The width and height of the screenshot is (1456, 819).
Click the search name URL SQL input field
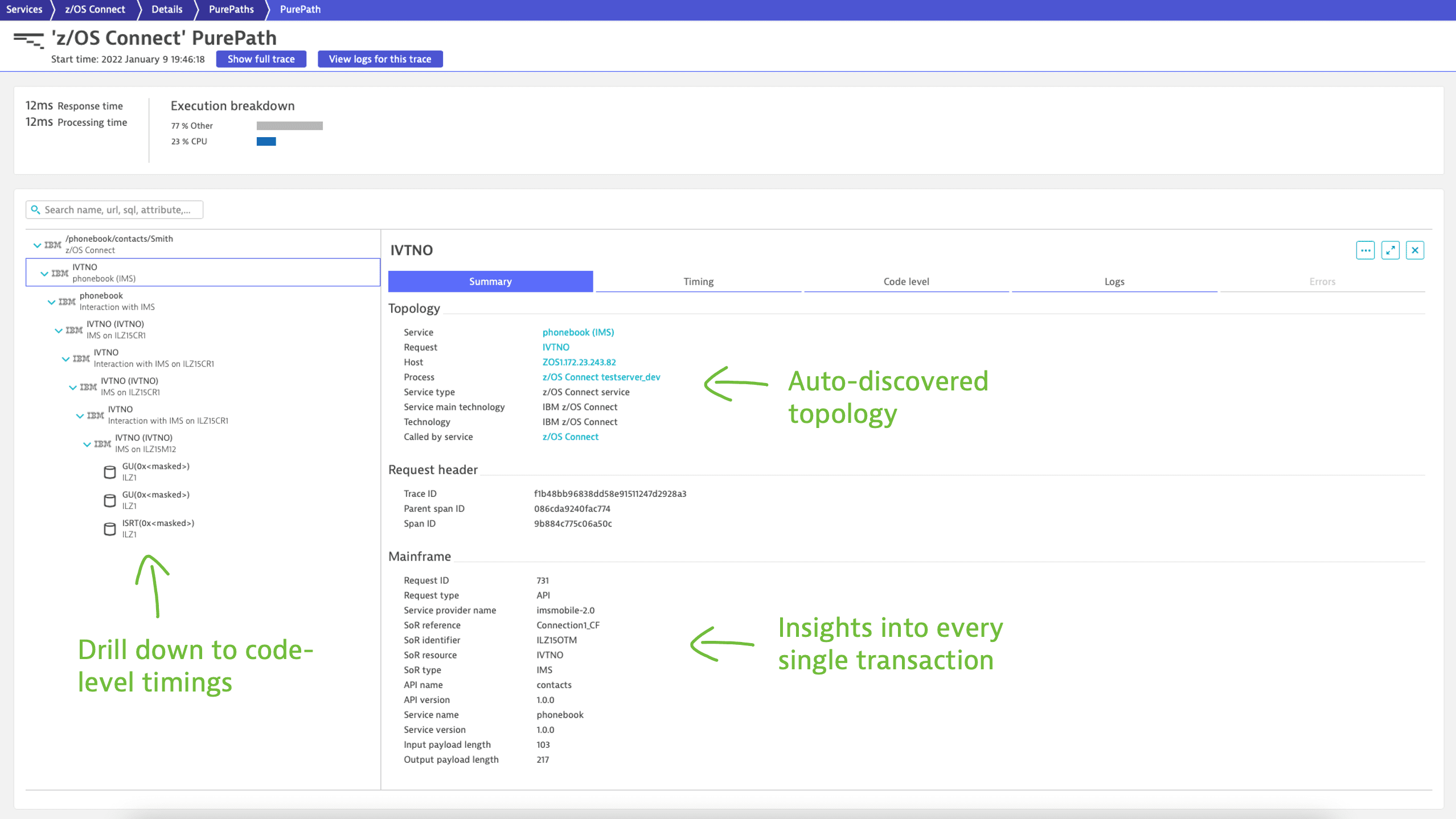pos(114,209)
